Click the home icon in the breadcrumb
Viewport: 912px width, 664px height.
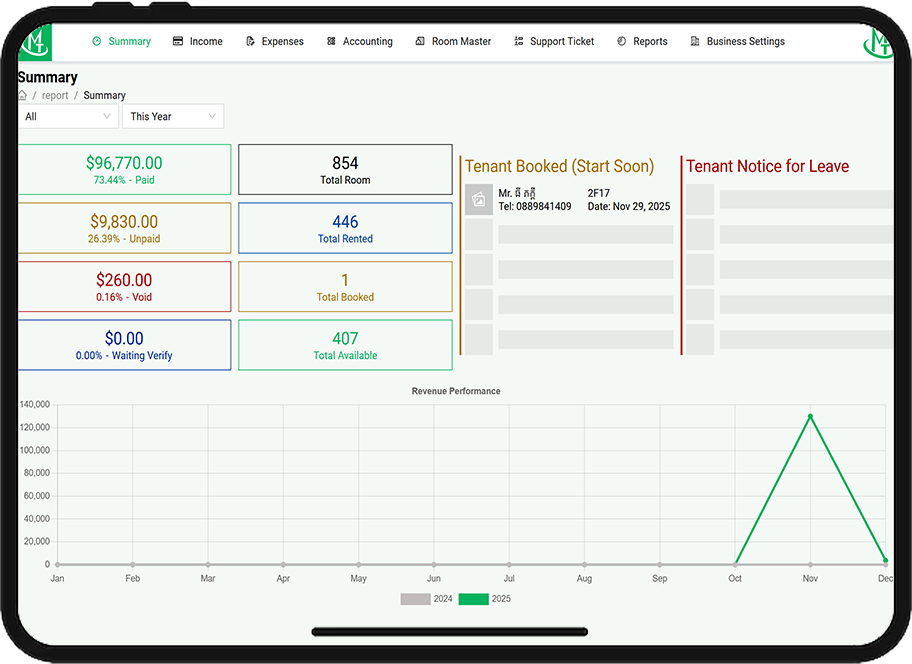21,95
